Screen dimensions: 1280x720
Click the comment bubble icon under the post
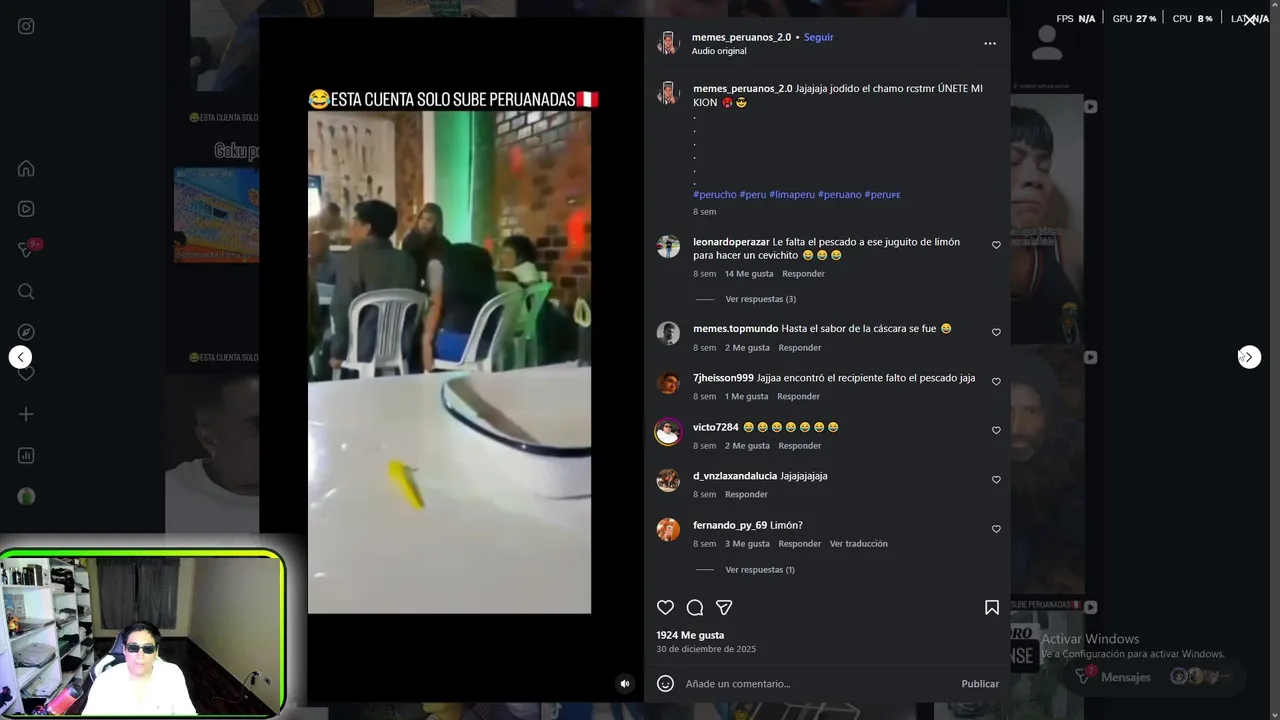coord(695,607)
